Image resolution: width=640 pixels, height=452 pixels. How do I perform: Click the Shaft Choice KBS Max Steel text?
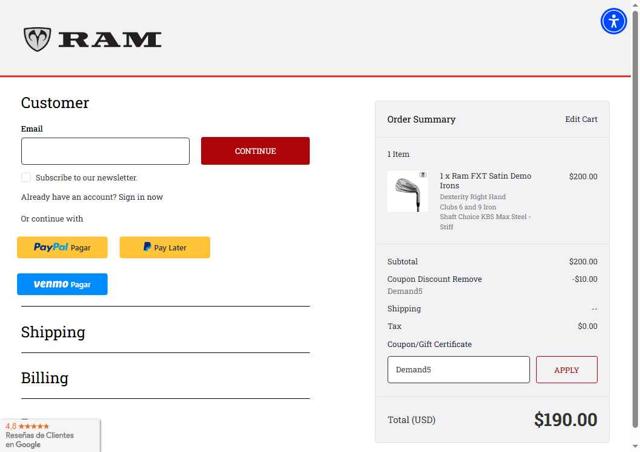click(x=485, y=222)
